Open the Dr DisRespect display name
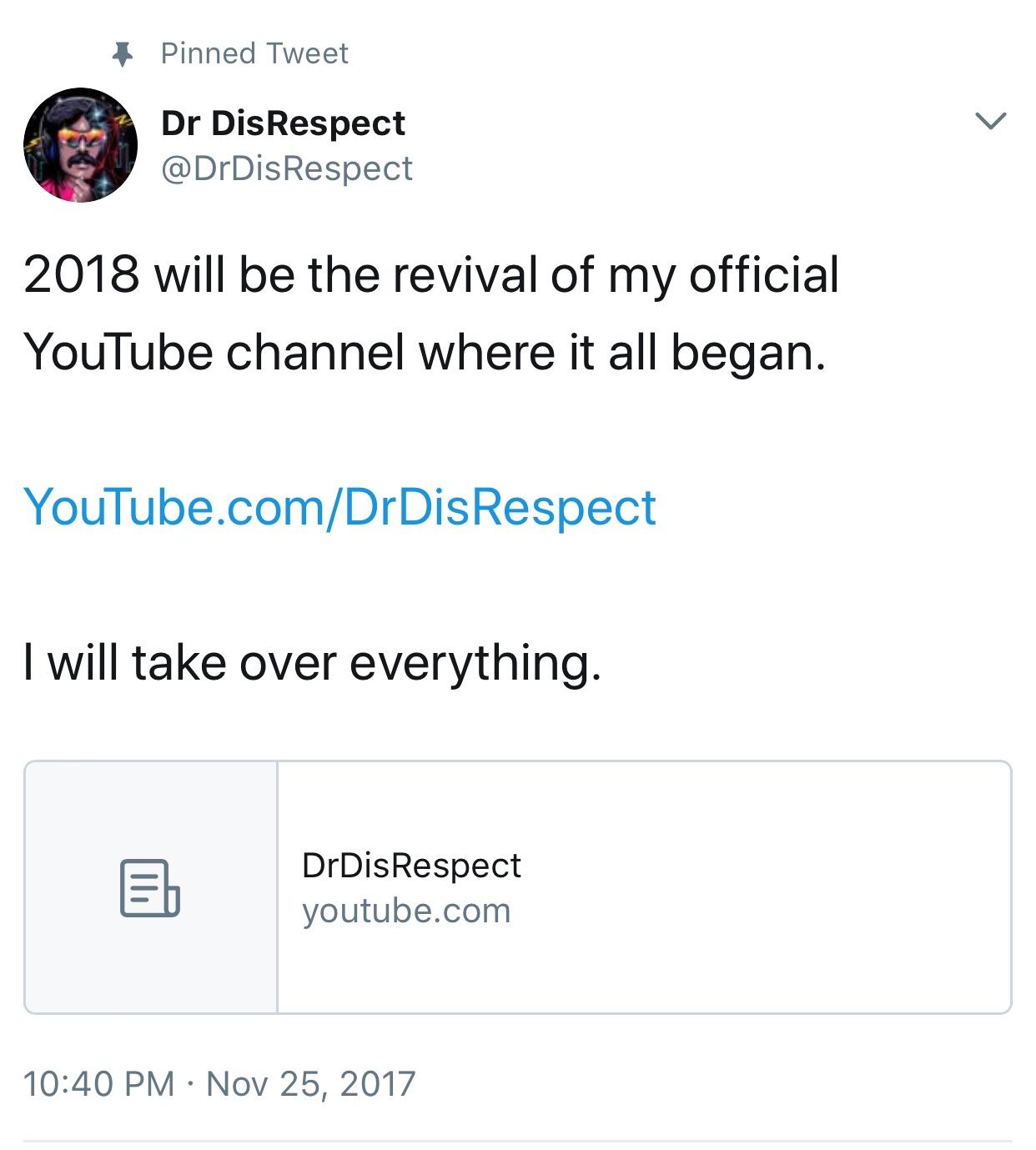 coord(283,123)
